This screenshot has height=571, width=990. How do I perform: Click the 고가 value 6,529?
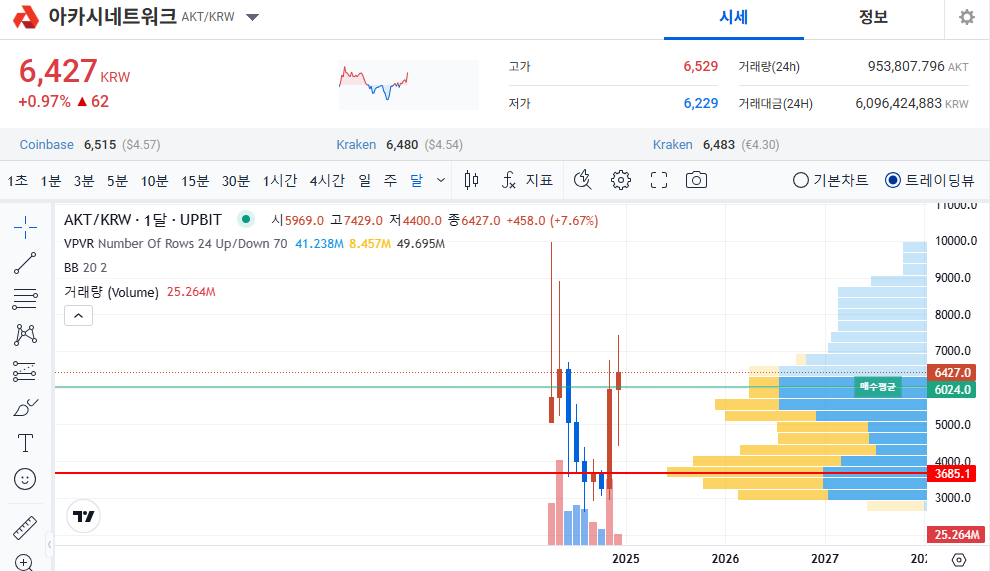pos(700,66)
